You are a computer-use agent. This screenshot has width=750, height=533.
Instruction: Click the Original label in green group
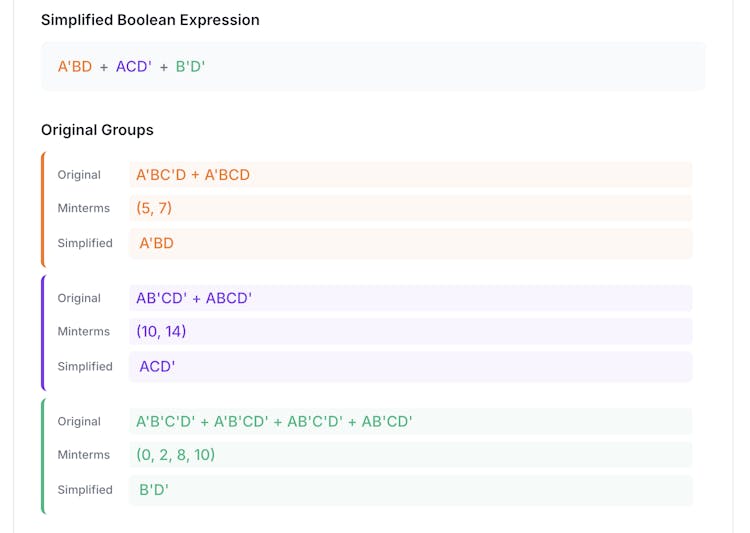pos(79,422)
